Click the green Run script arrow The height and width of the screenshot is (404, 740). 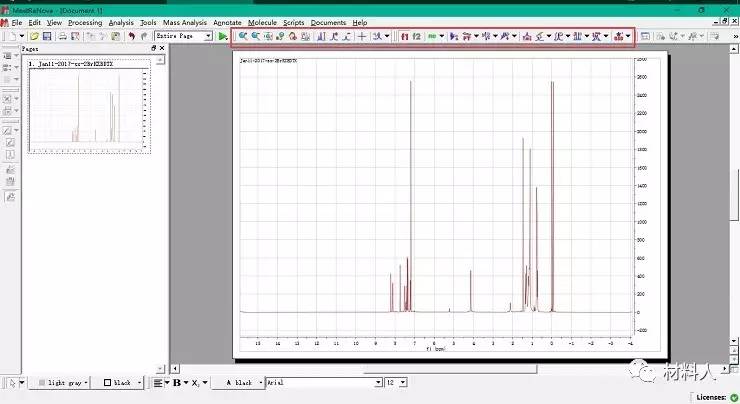point(223,36)
